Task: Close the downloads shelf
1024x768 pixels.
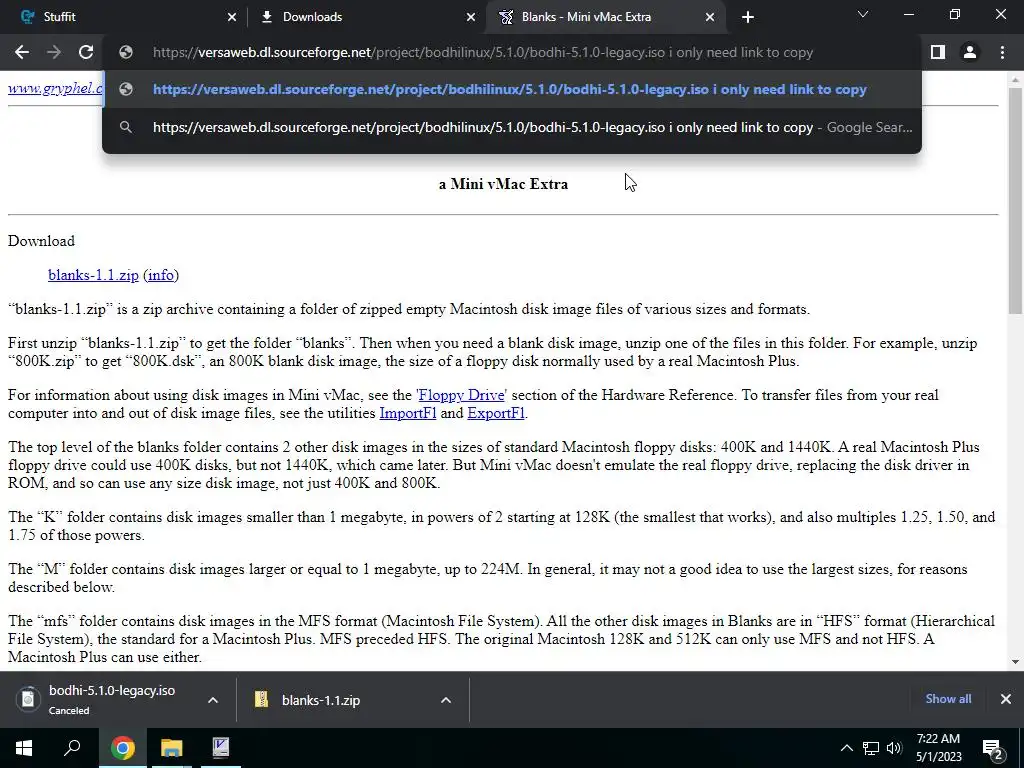Action: 1006,699
